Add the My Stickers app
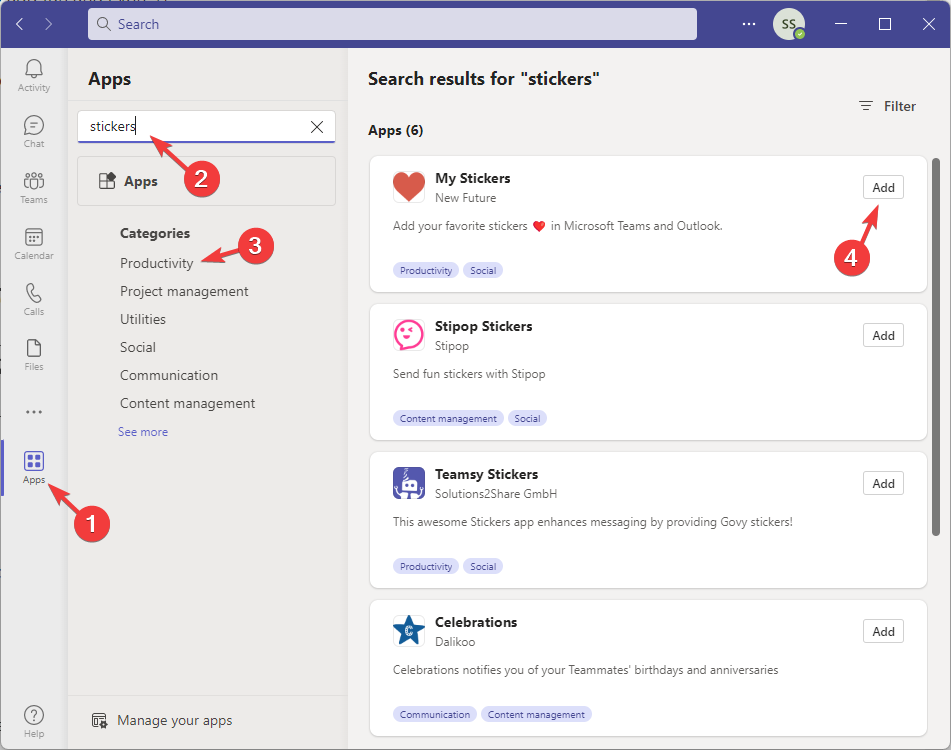The image size is (951, 750). click(x=883, y=187)
